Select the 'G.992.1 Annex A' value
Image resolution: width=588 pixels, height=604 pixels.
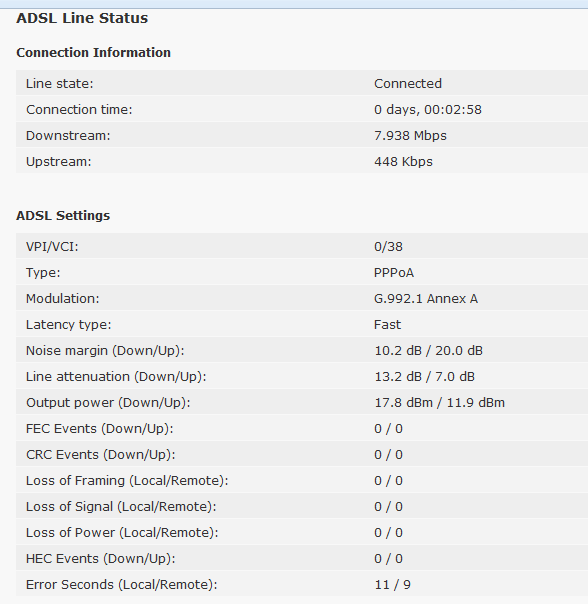[x=426, y=299]
